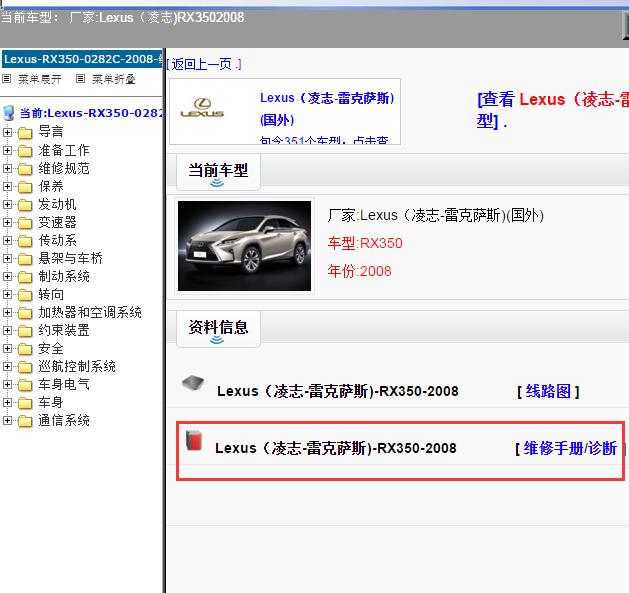Open the 当前车型 section tab
Image resolution: width=629 pixels, height=593 pixels.
[x=219, y=173]
